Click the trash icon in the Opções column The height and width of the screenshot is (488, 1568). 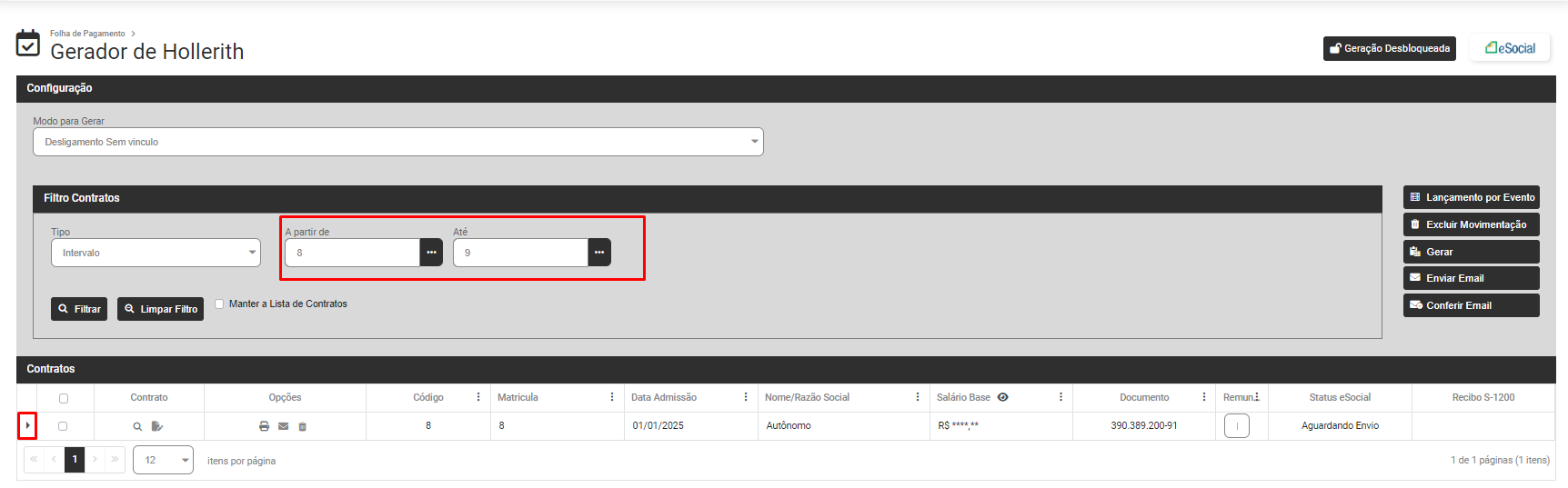point(303,426)
